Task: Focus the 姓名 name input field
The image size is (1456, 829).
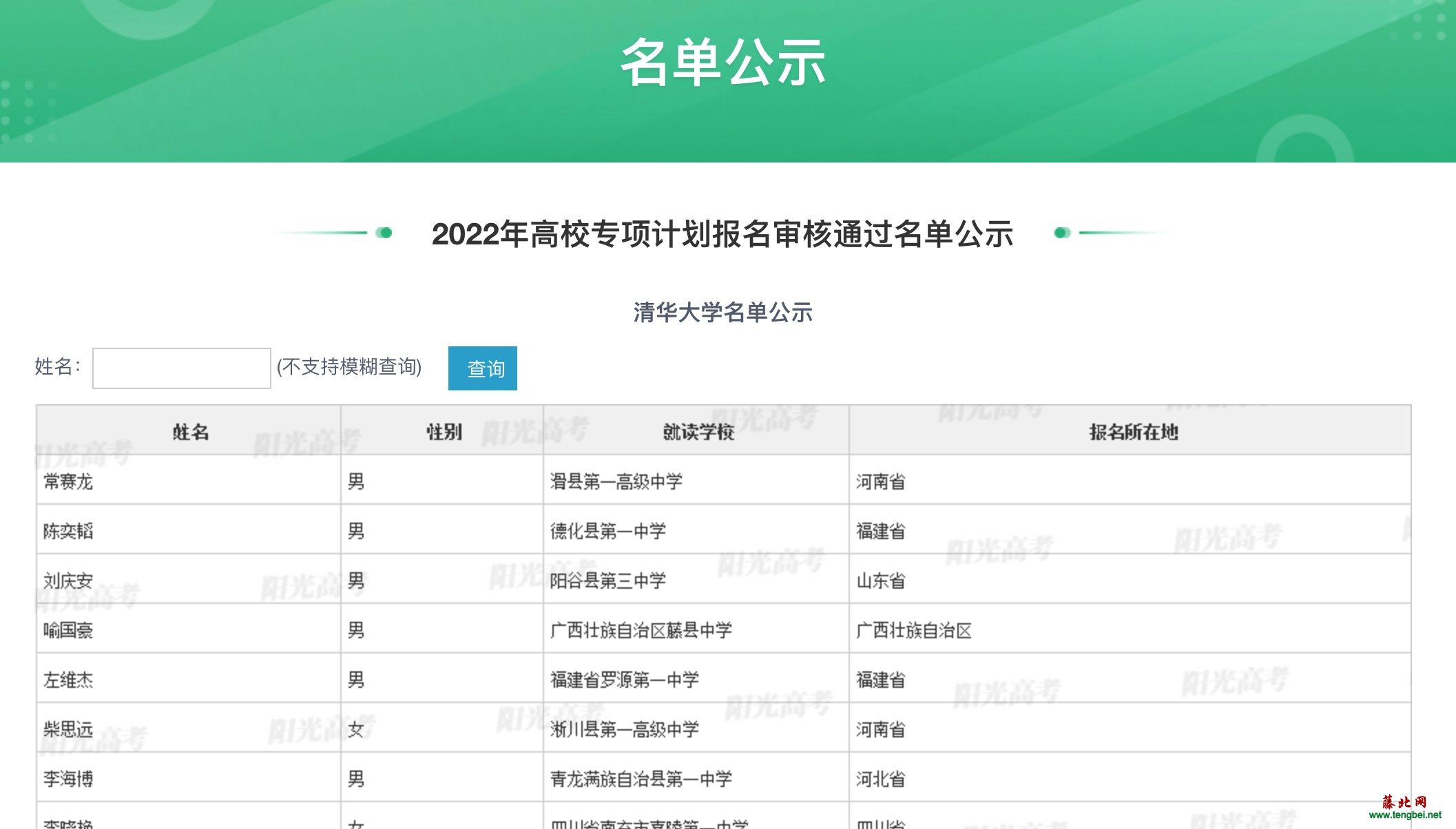Action: [x=182, y=368]
